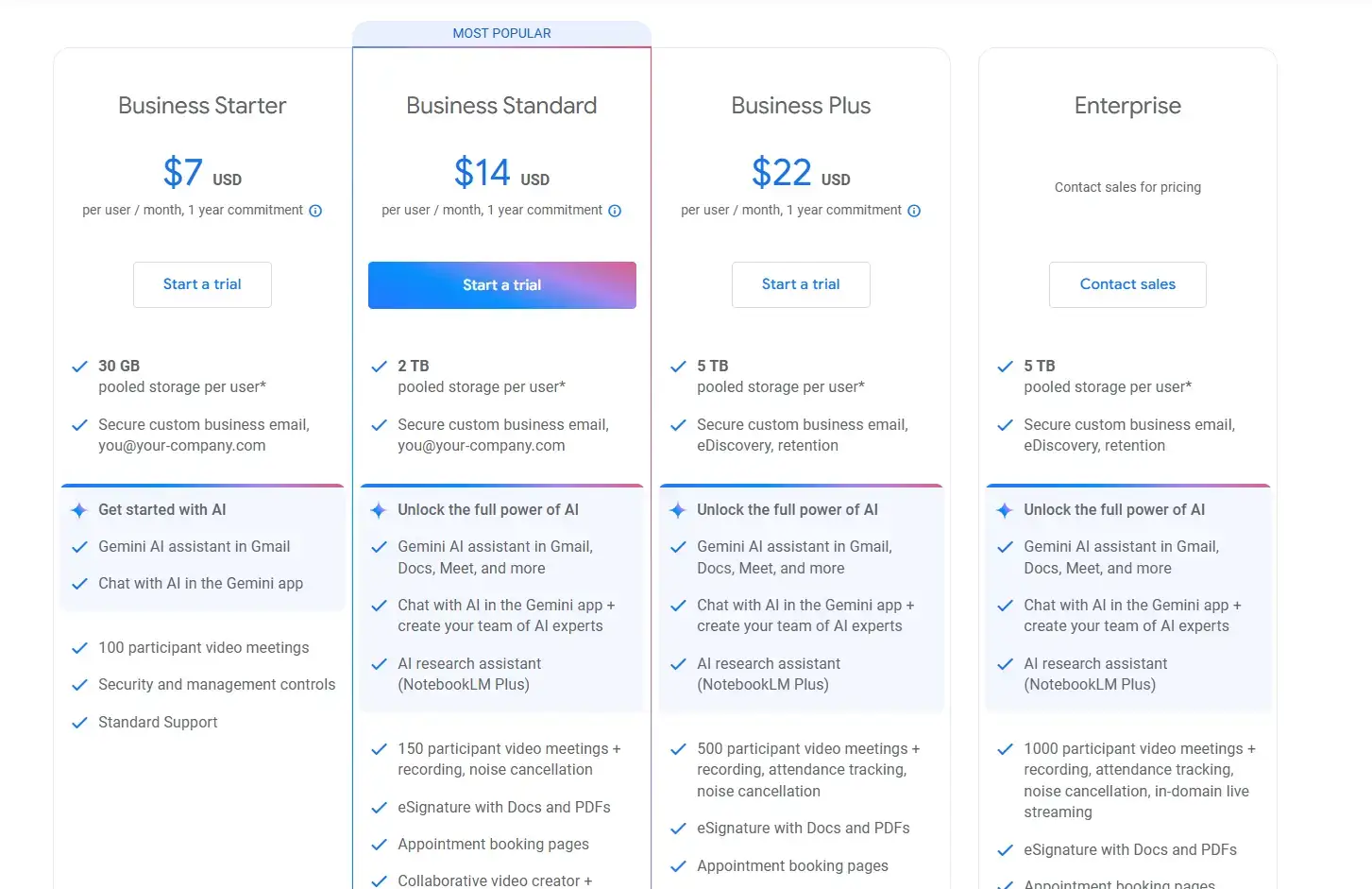The height and width of the screenshot is (889, 1372).
Task: Click Gemini sparkle icon in Enterprise AI section
Action: click(1005, 510)
